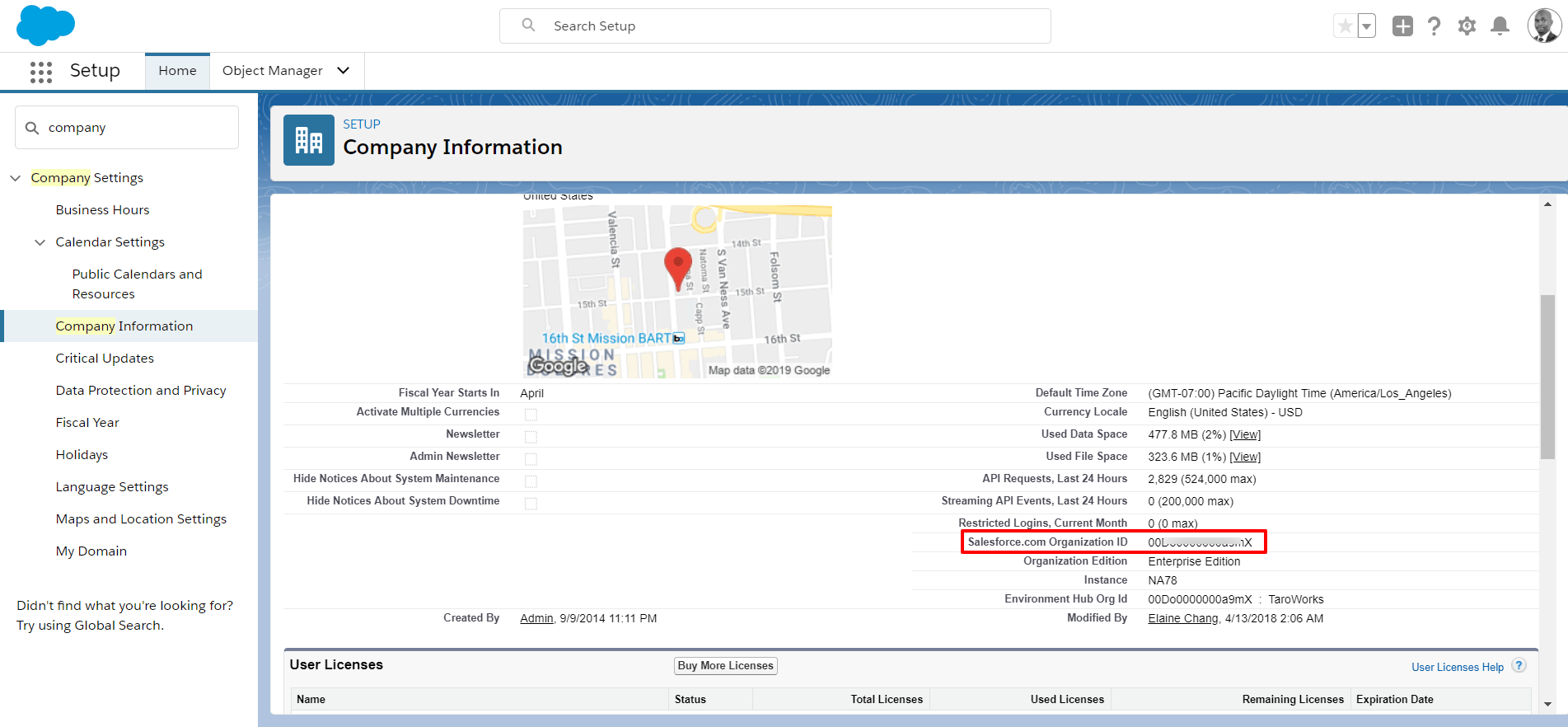Switch to the Home tab
This screenshot has height=727, width=1568.
point(177,71)
